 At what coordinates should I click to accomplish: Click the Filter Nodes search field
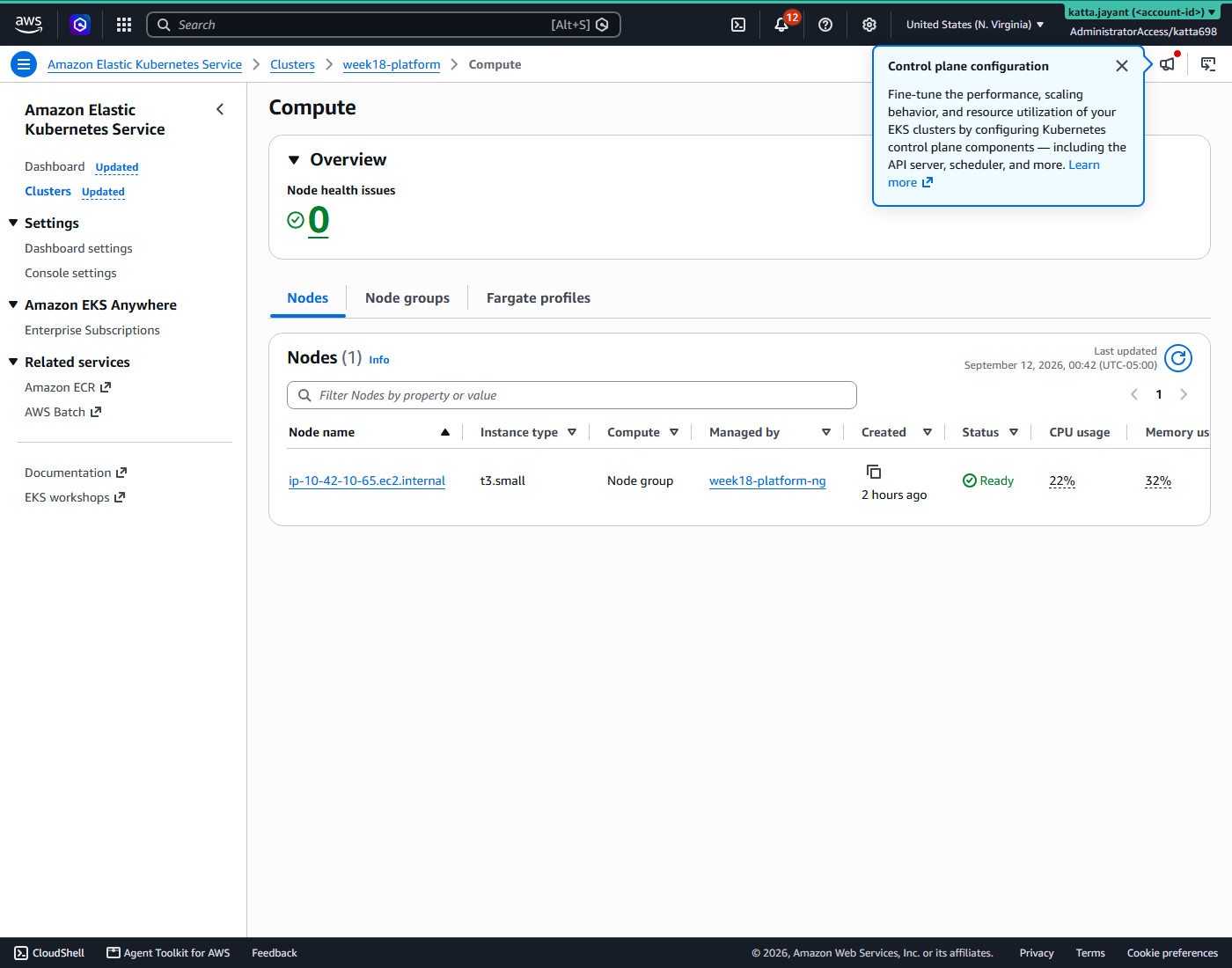572,395
